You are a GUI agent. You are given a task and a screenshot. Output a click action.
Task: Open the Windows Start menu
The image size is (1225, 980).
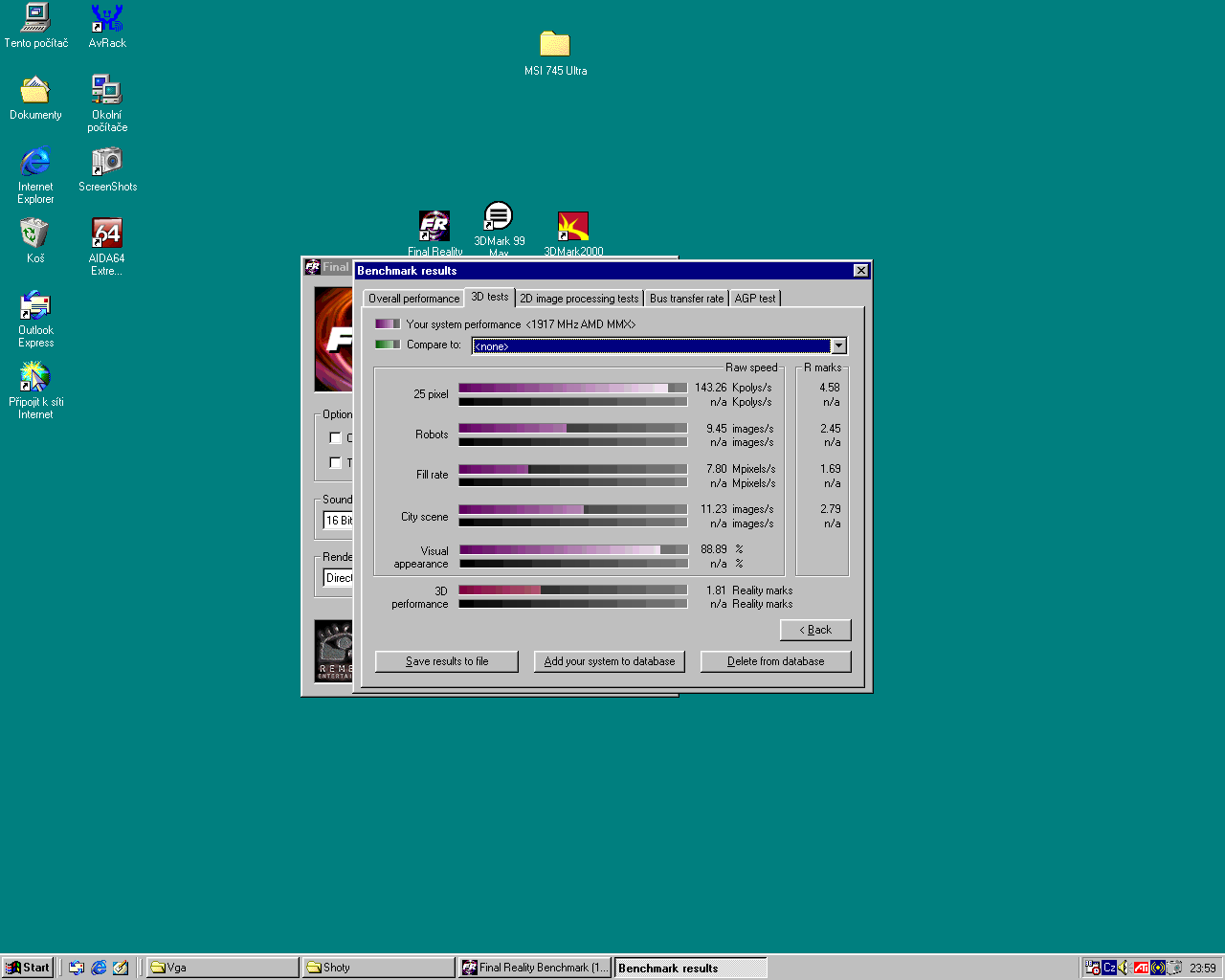click(x=28, y=968)
